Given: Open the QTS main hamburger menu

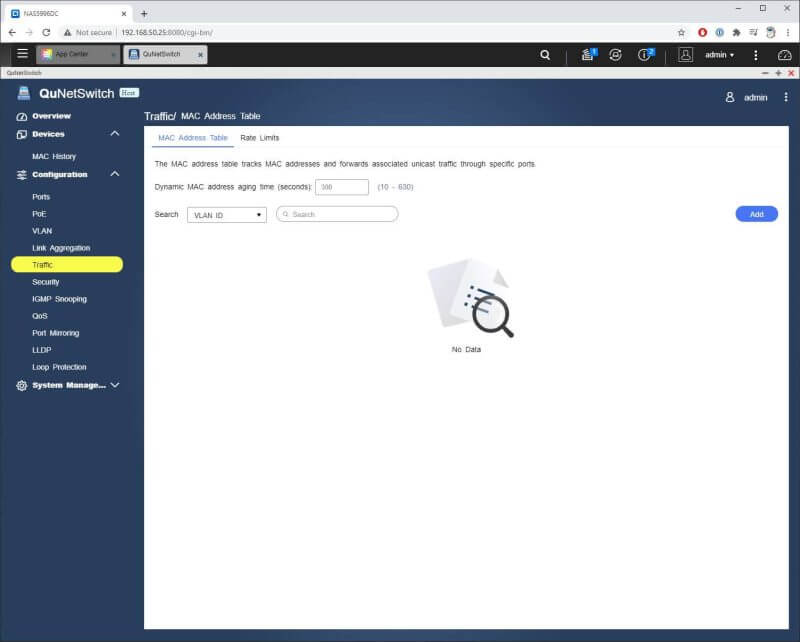Looking at the screenshot, I should 22,54.
